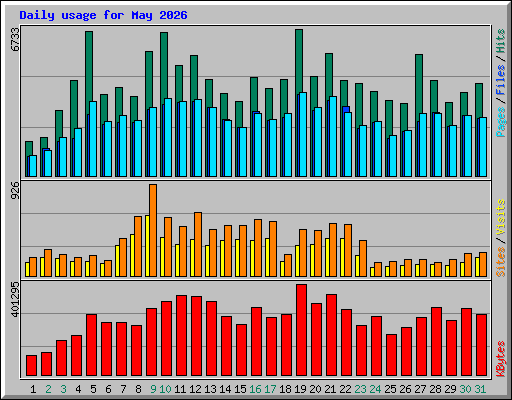
Task: Click day 18 on the x-axis
Action: click(285, 389)
